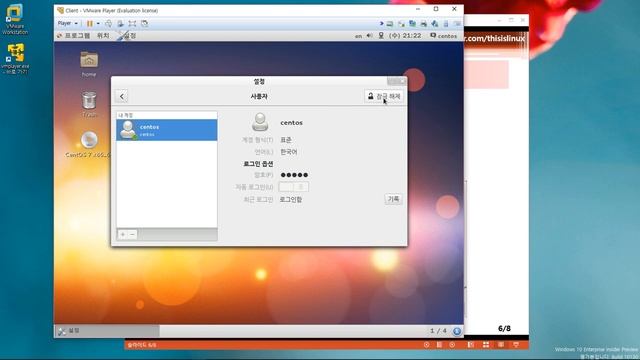This screenshot has height=360, width=640.
Task: Open the 'en' input source indicator
Action: click(358, 36)
